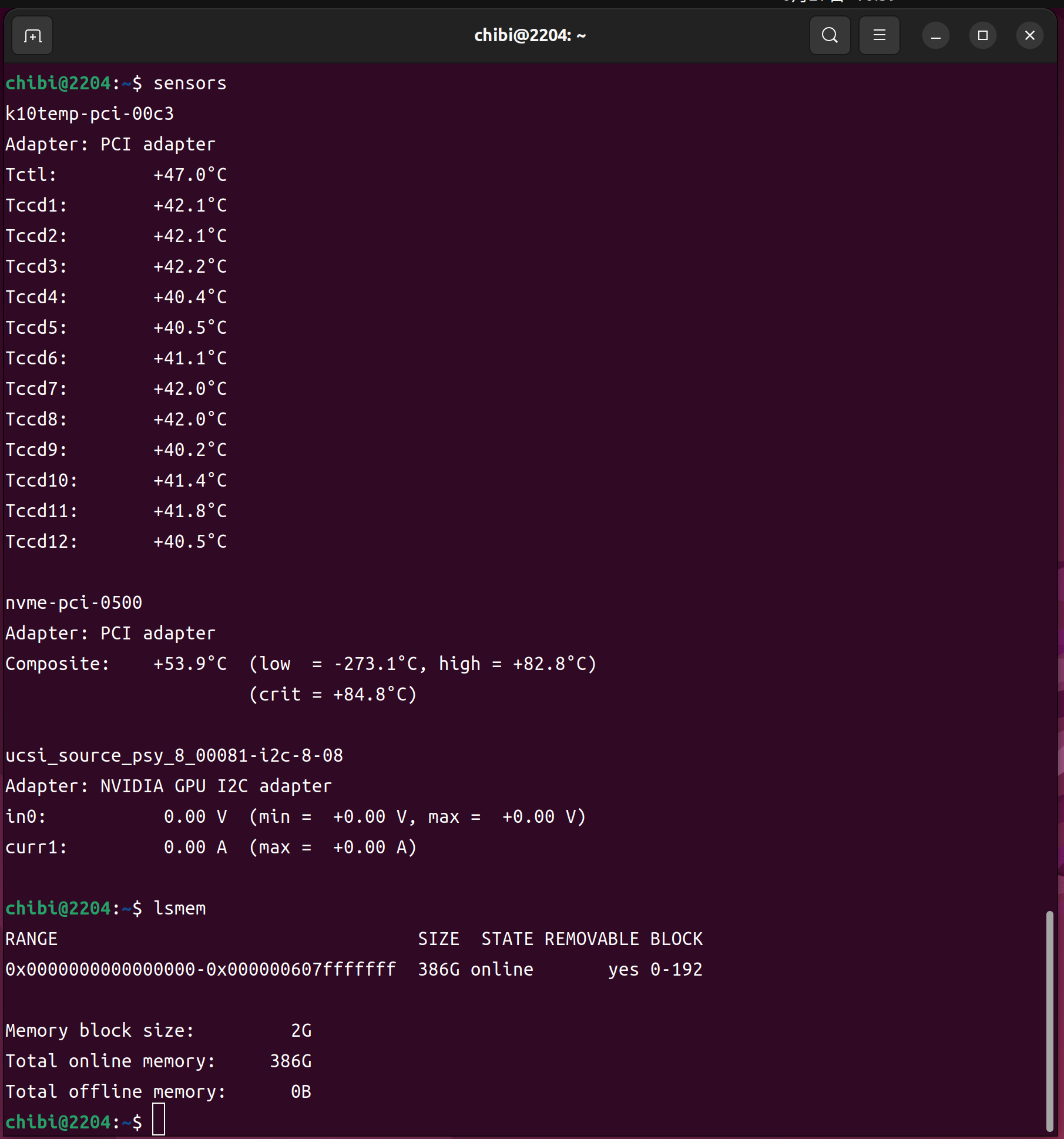1064x1139 pixels.
Task: Close the terminal window
Action: [1029, 36]
